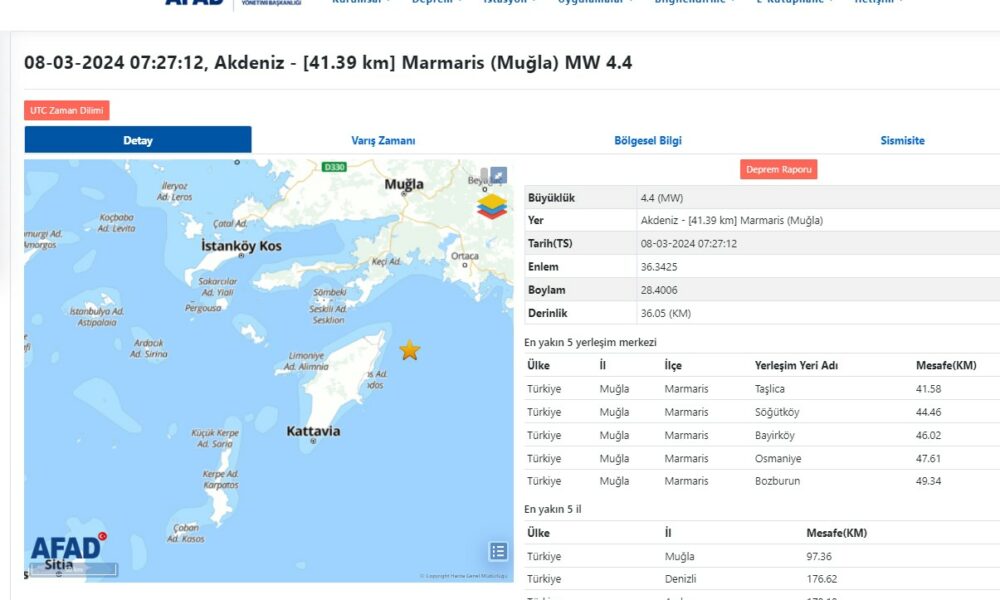Toggle the UTC Zaman Dilimi time zone button
Image resolution: width=1000 pixels, height=600 pixels.
tap(66, 110)
